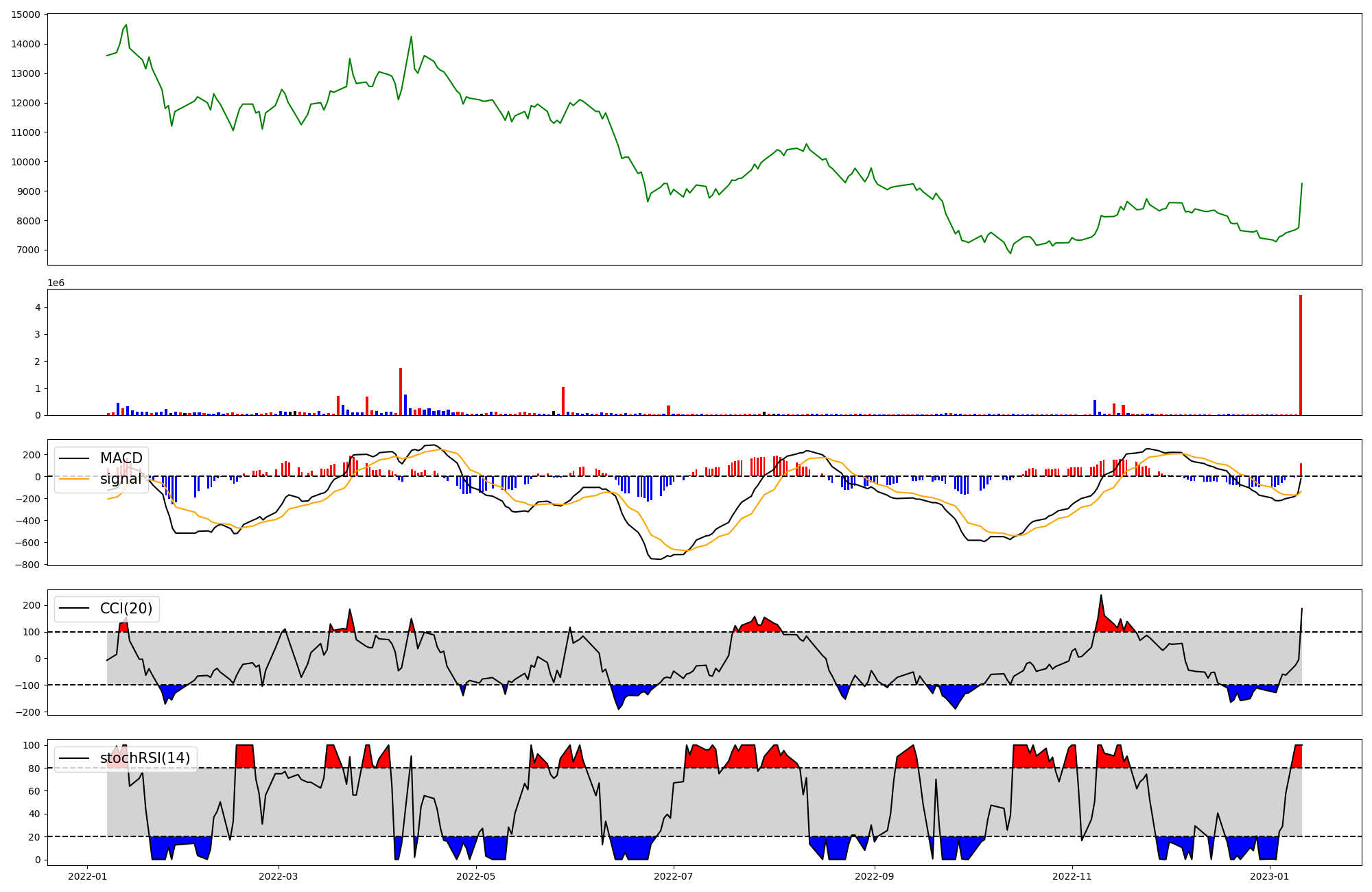Click the MACD legend entry
Screen dimensions: 1372x892
point(121,458)
